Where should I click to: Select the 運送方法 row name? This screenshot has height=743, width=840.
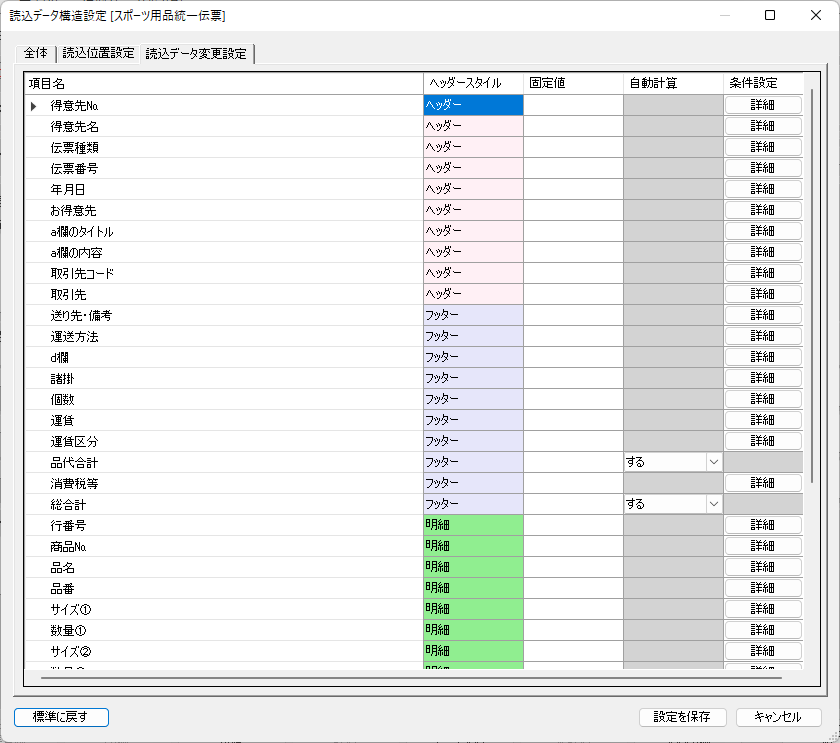click(x=74, y=337)
